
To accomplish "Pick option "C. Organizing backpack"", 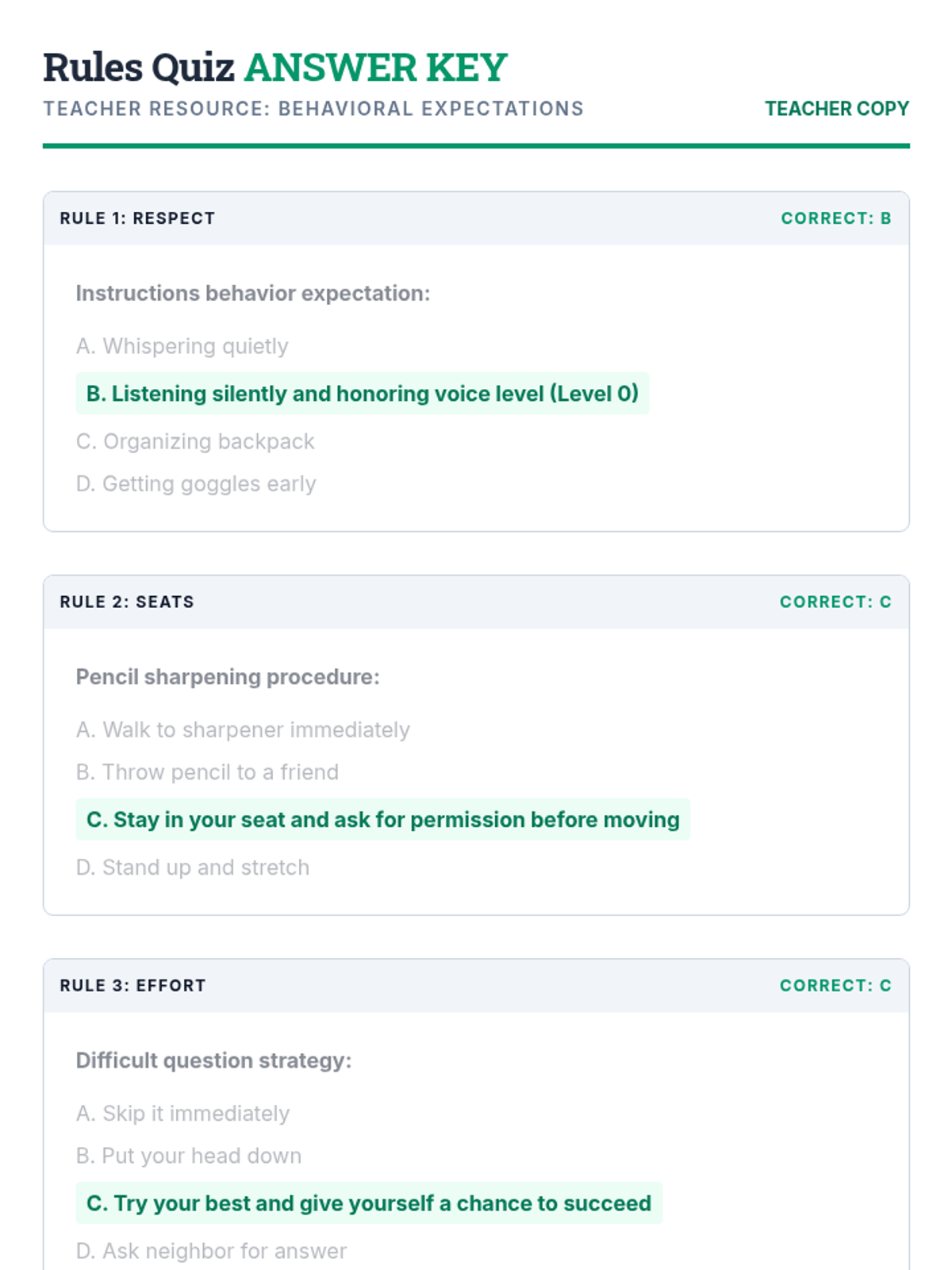I will click(x=195, y=441).
